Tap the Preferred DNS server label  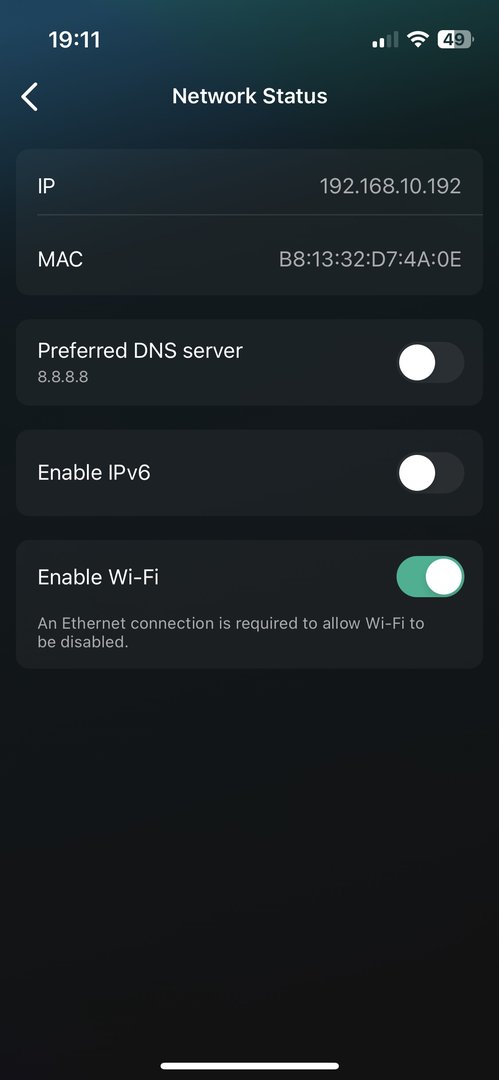pos(140,351)
